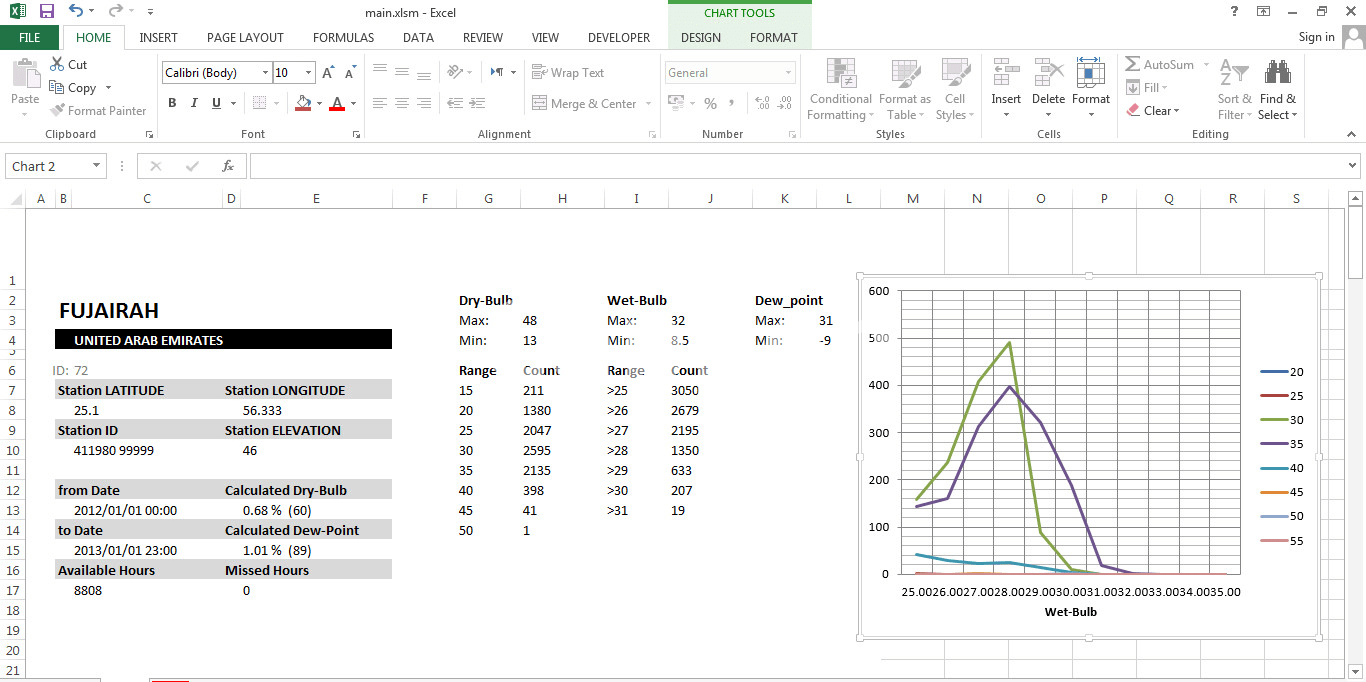Viewport: 1366px width, 682px height.
Task: Click the Format Painter tool
Action: point(98,111)
